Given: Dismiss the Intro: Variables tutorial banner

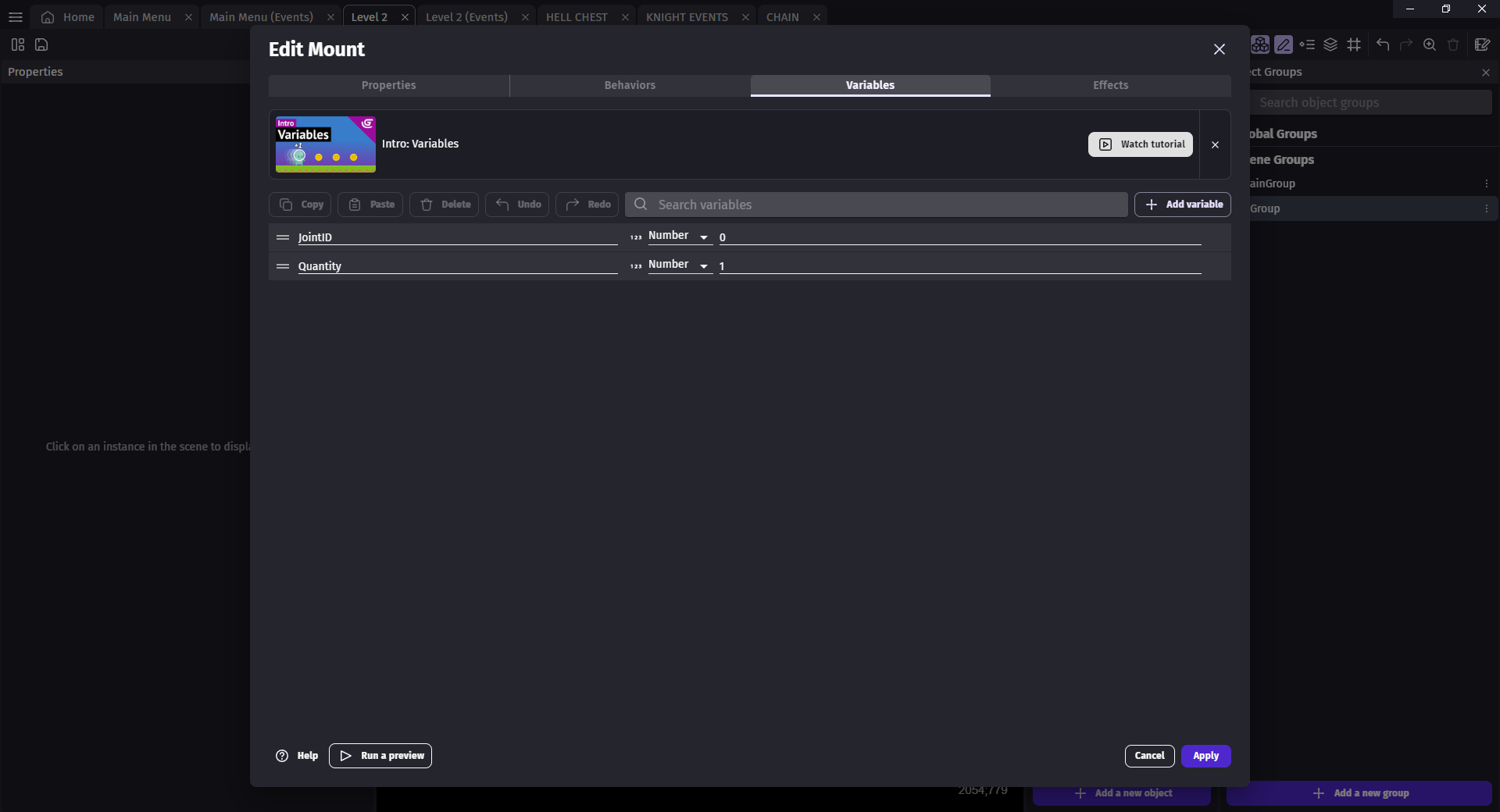Looking at the screenshot, I should [1215, 144].
